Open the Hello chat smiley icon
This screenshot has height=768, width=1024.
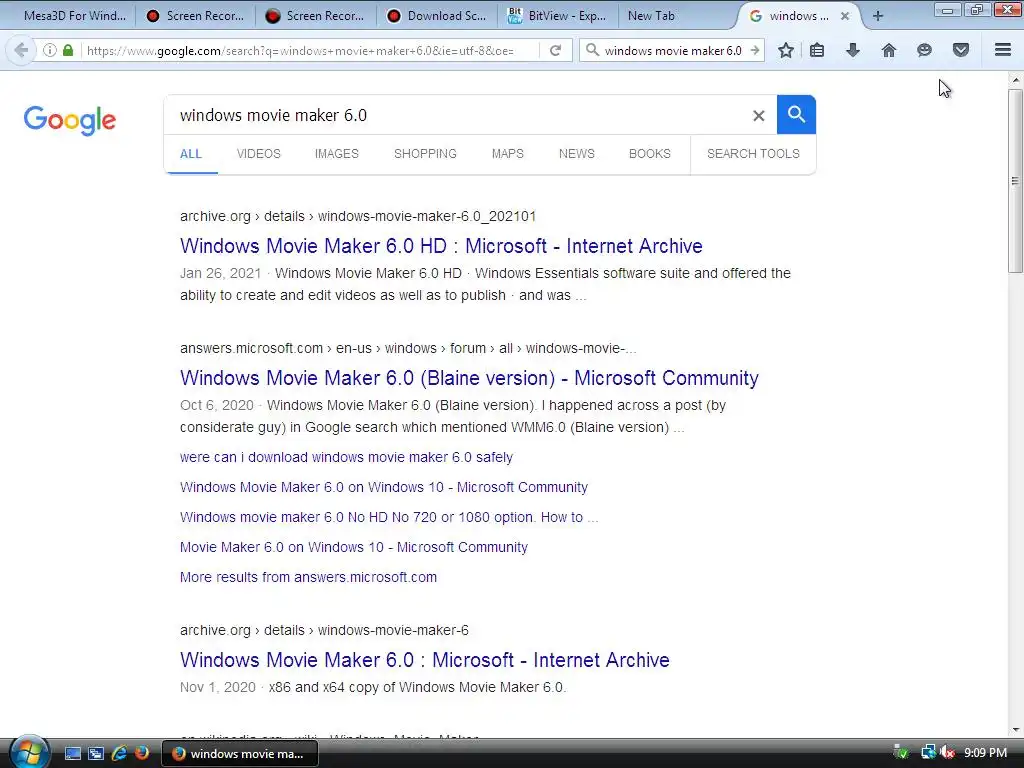point(924,50)
